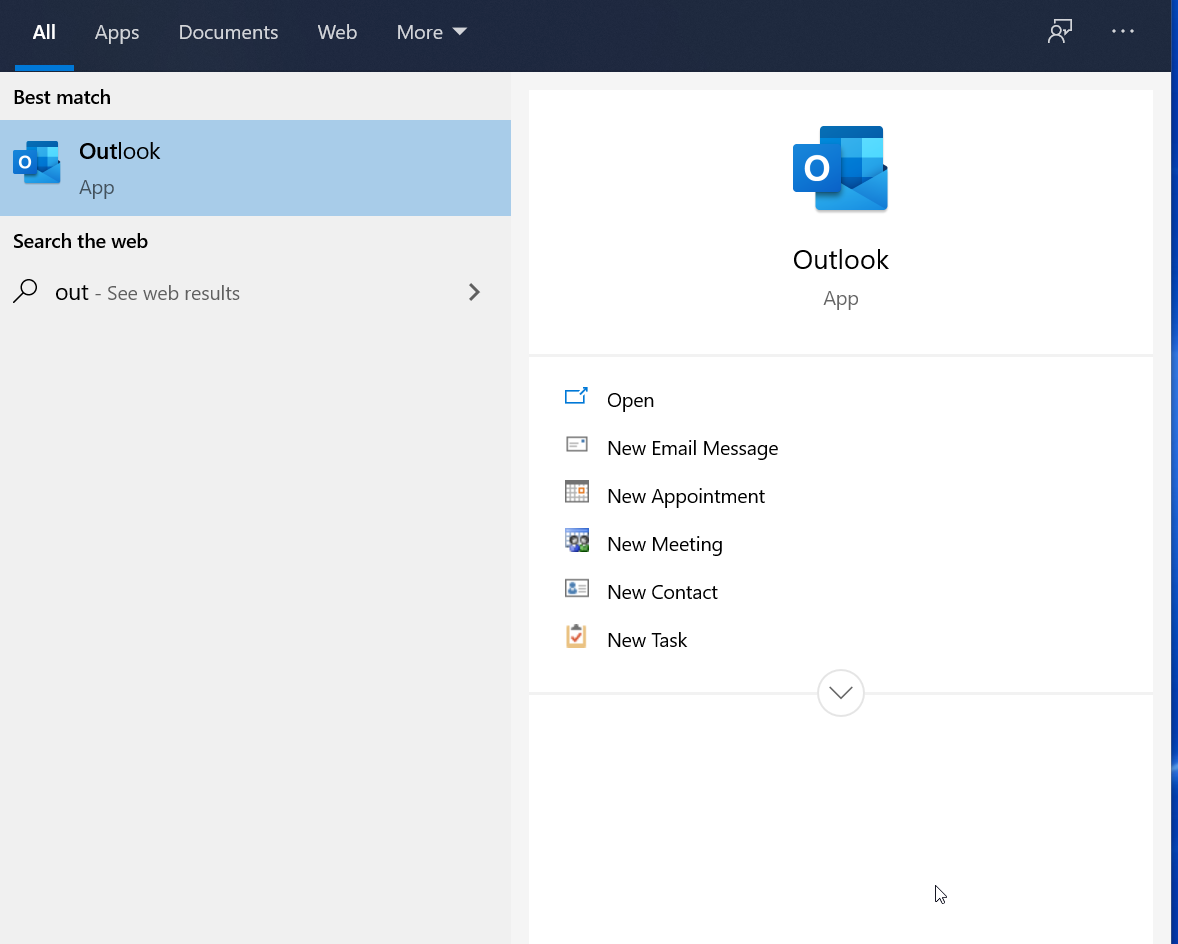
Task: Select the Outlook best match result
Action: [255, 168]
